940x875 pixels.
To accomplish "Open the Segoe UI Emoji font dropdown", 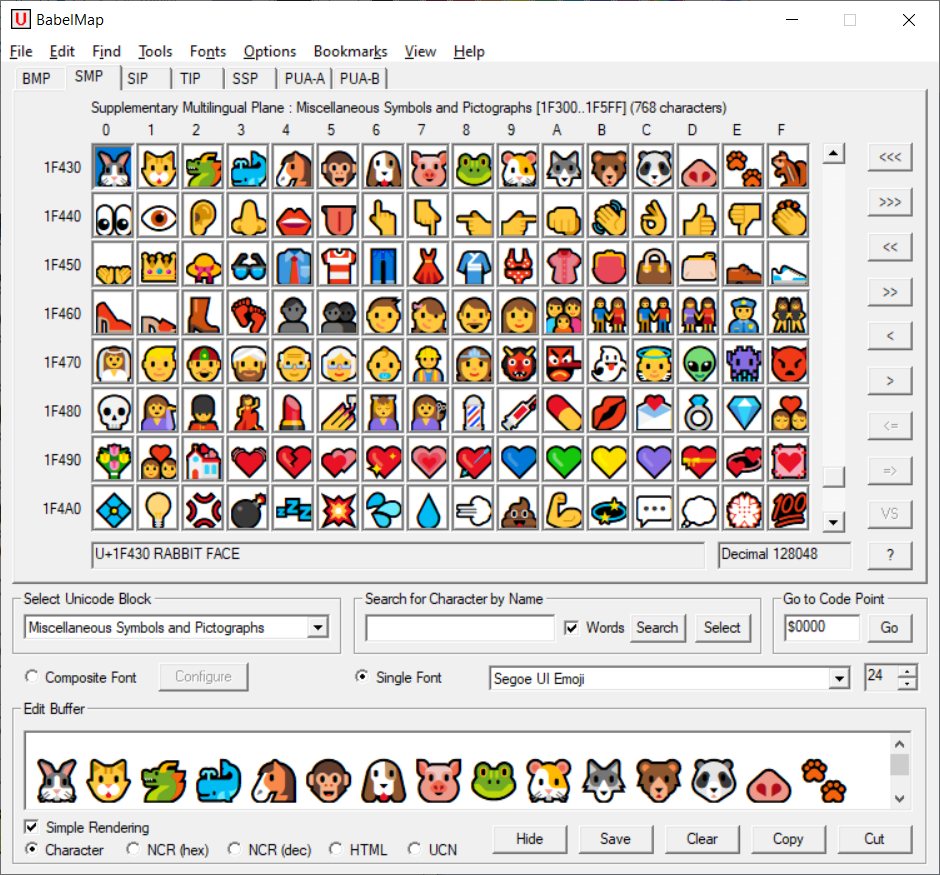I will pos(841,677).
